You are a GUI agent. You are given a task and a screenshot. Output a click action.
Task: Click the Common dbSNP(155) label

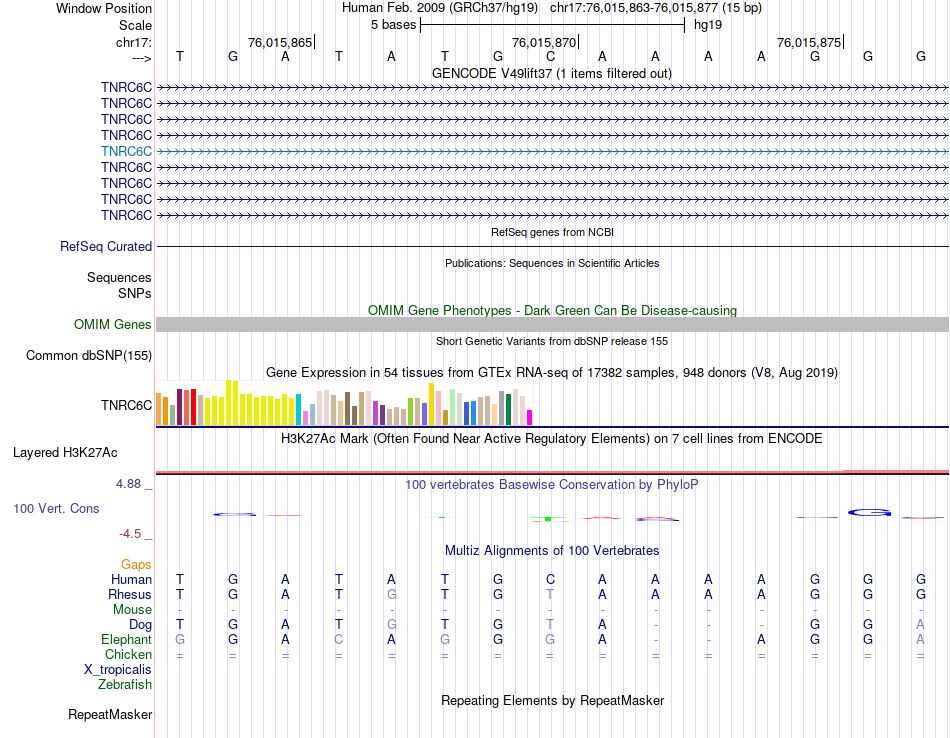click(x=89, y=356)
